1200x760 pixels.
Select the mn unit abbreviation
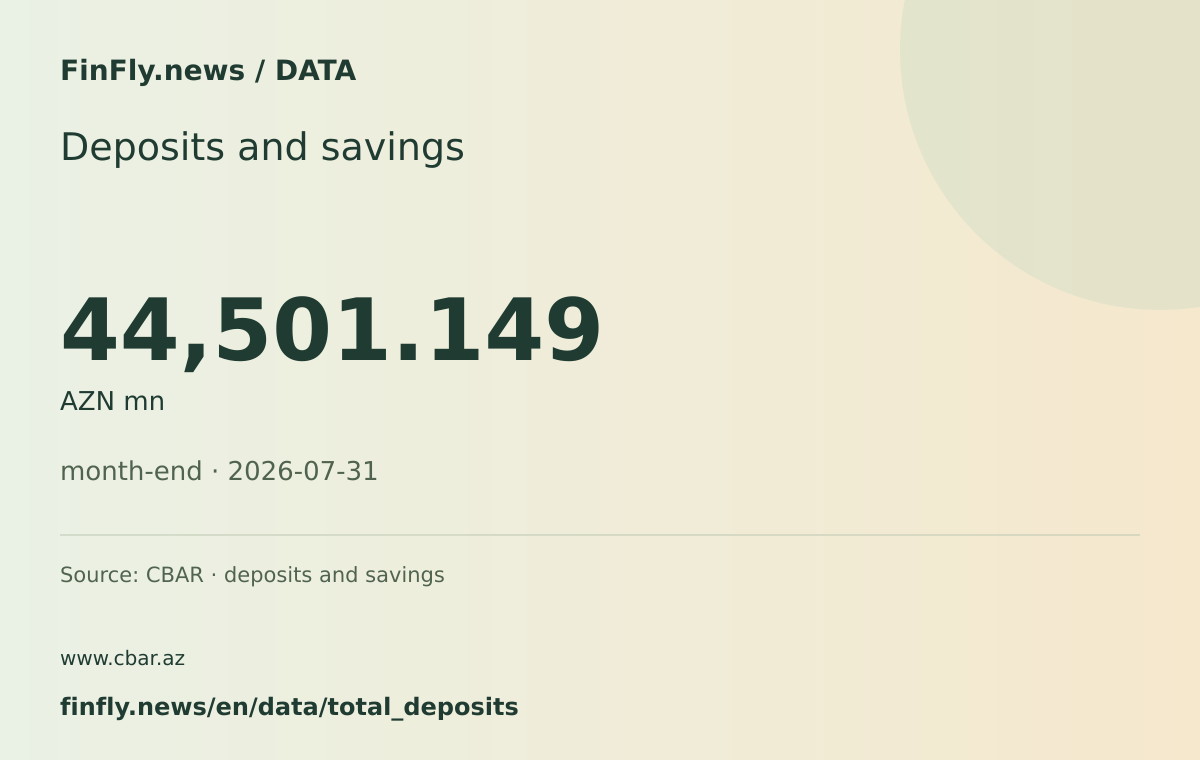click(x=144, y=403)
